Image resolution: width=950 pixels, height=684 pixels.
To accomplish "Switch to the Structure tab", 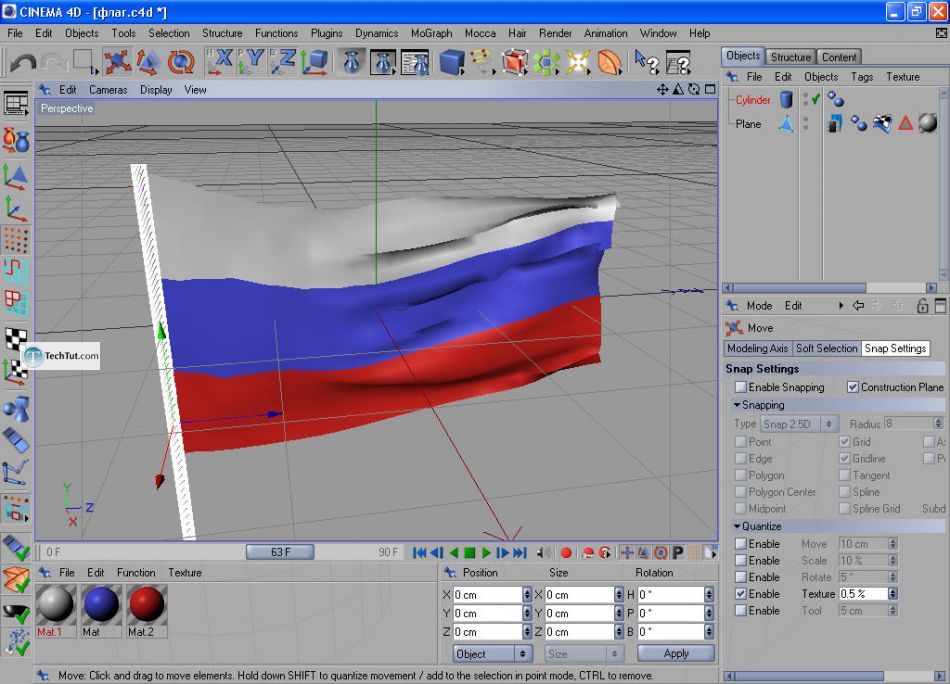I will pos(790,57).
